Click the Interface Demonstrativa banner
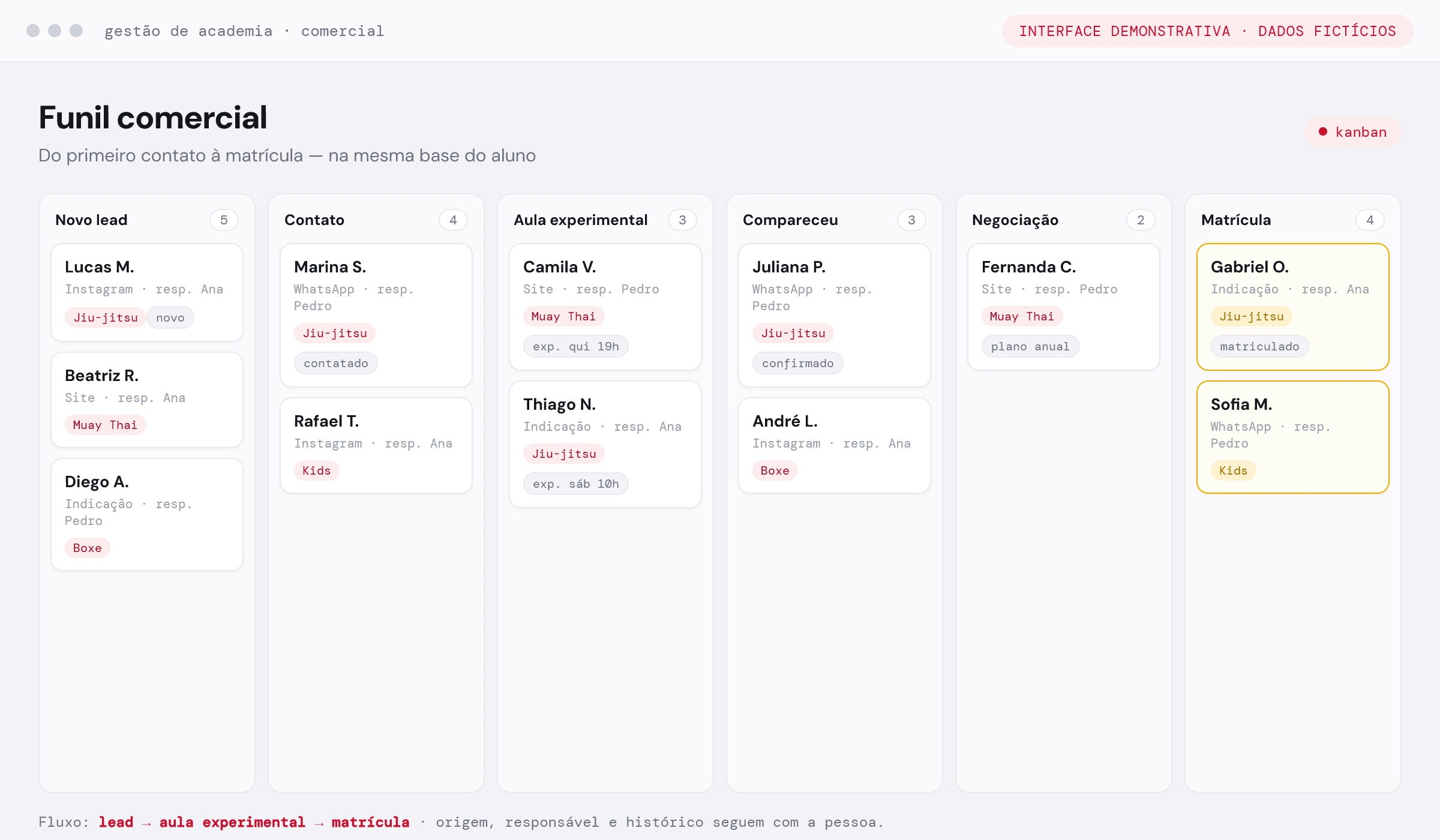1440x840 pixels. (1207, 31)
